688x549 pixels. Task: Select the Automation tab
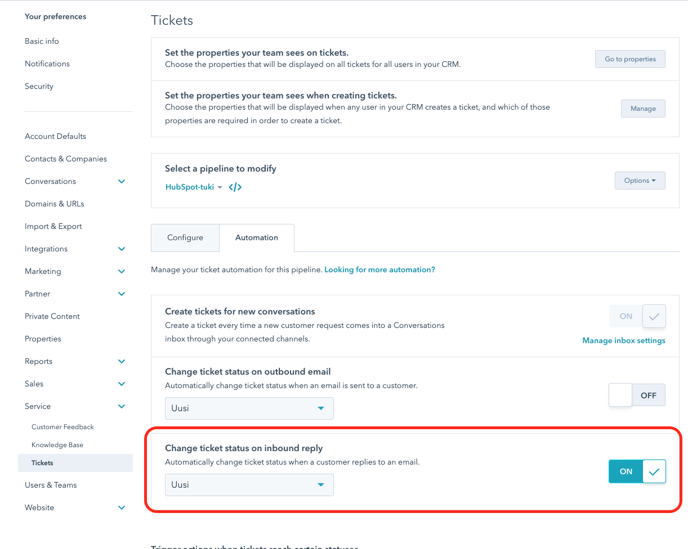[x=257, y=237]
